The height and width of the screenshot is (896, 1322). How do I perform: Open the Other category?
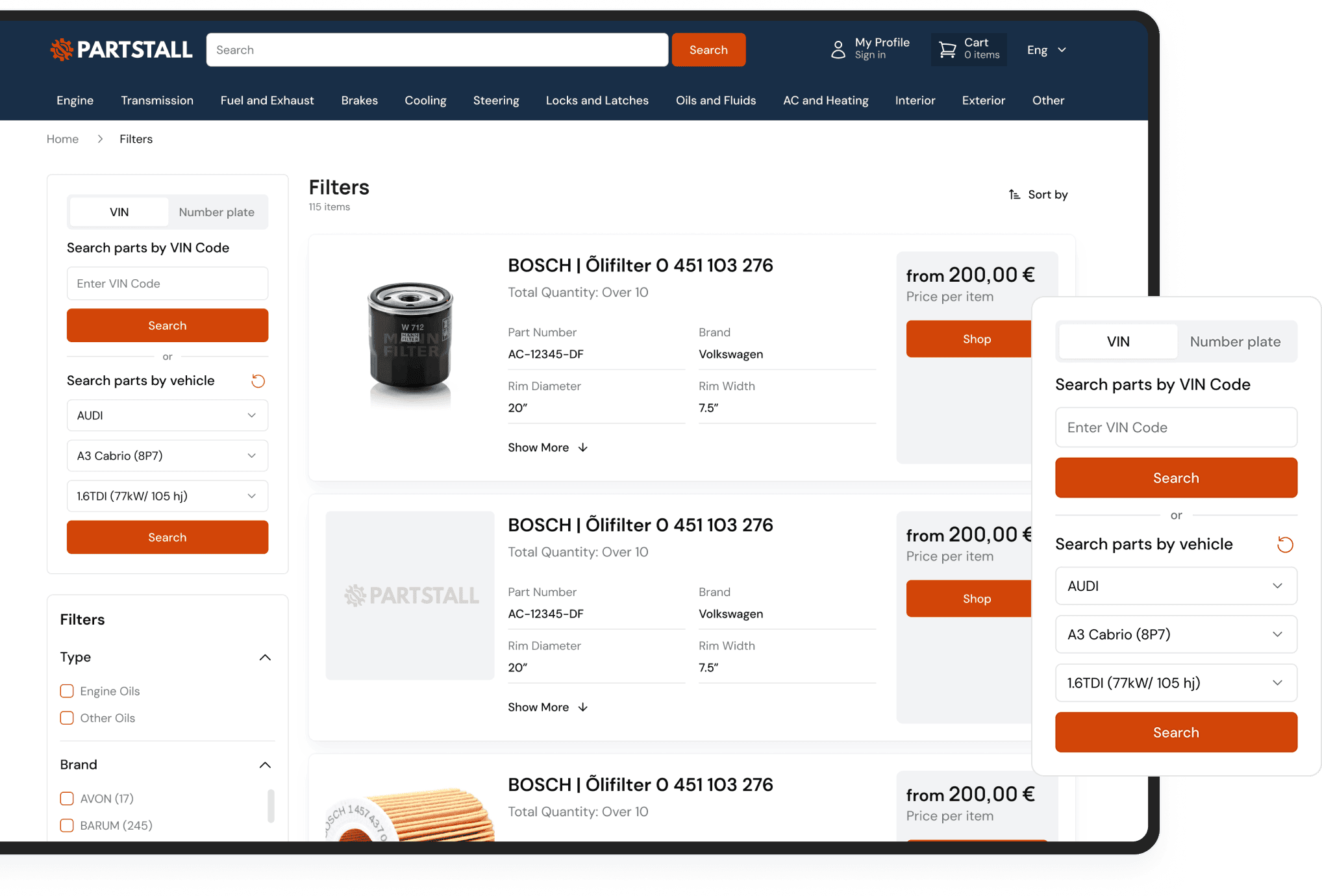1048,100
